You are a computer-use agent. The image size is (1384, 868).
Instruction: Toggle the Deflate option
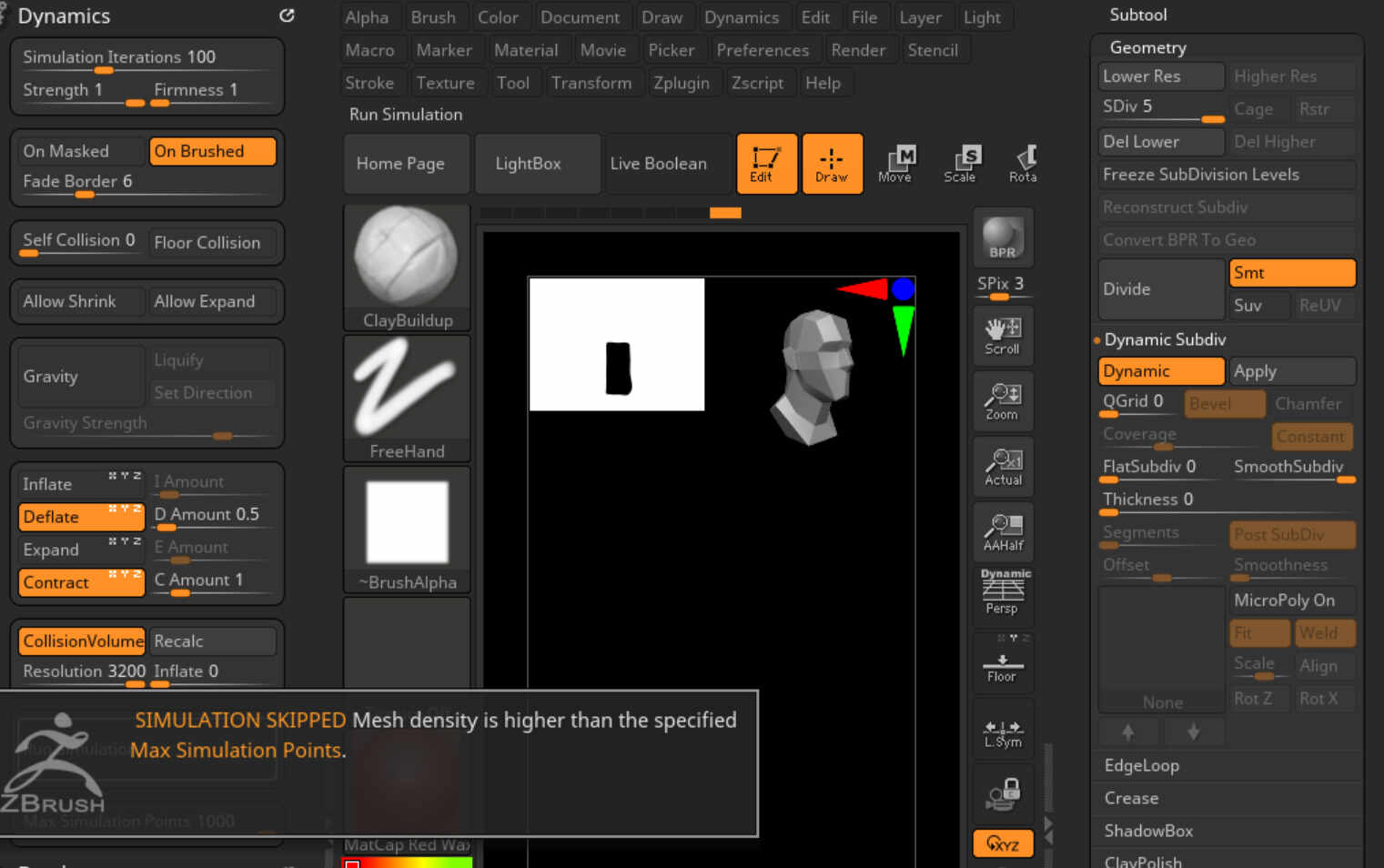(x=81, y=517)
